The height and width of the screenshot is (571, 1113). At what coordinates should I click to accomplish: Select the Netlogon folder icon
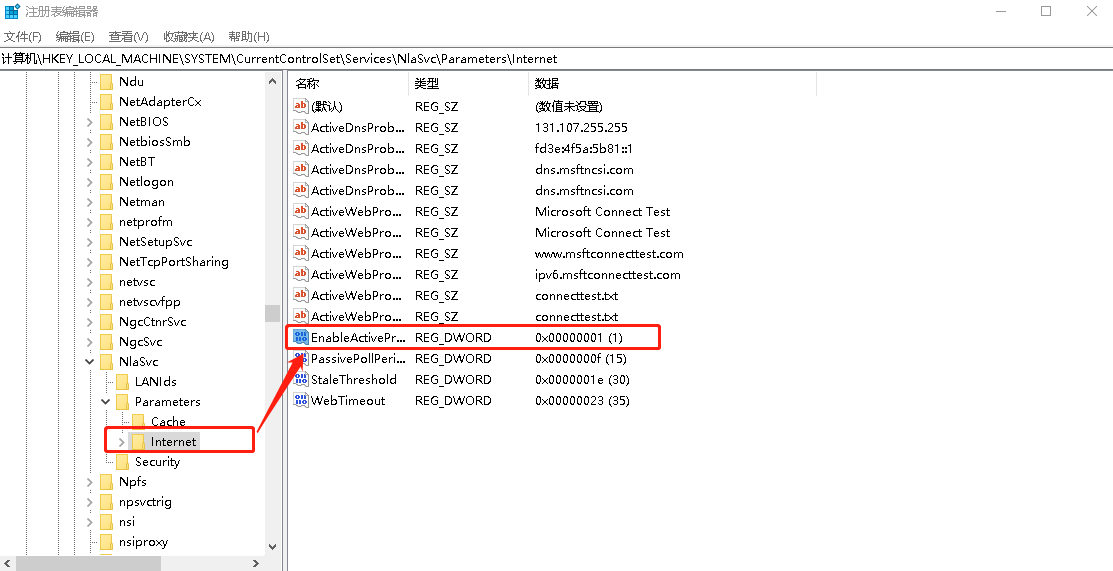106,182
